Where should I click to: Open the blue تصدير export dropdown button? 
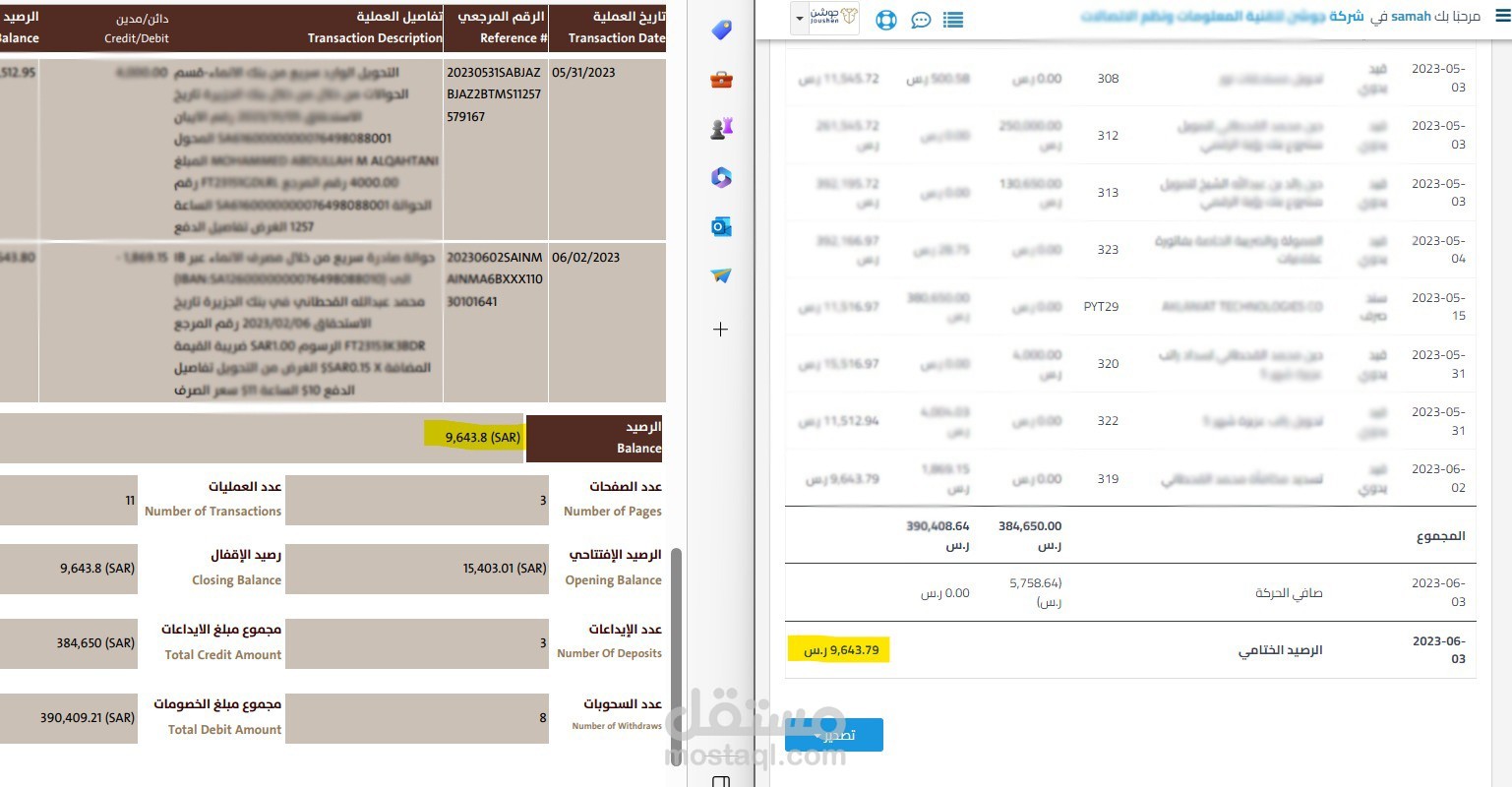click(x=834, y=735)
